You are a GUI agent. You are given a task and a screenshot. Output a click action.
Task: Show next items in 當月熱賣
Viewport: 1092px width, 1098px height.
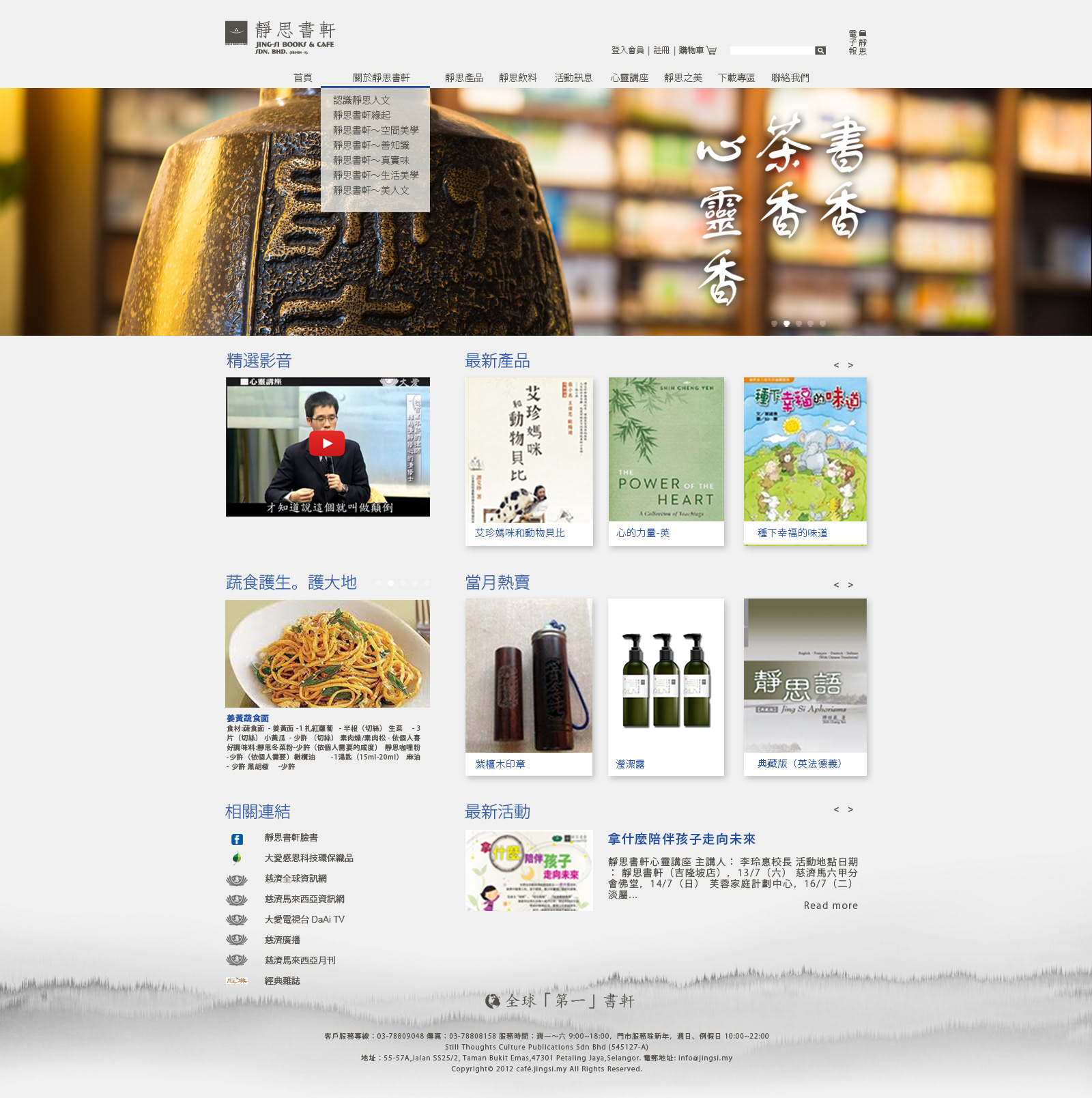[x=850, y=585]
